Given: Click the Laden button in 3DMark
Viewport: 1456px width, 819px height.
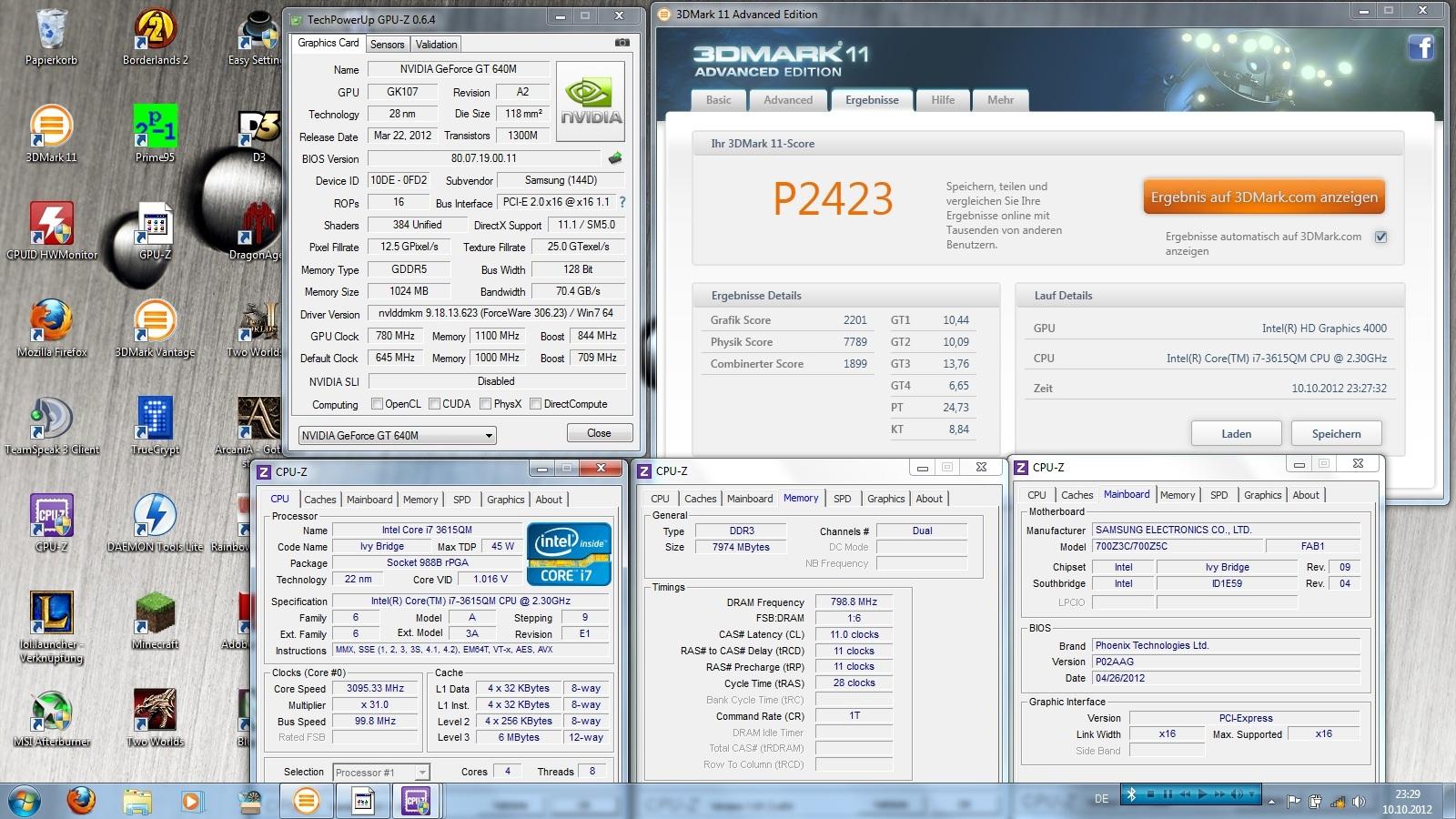Looking at the screenshot, I should [1236, 433].
